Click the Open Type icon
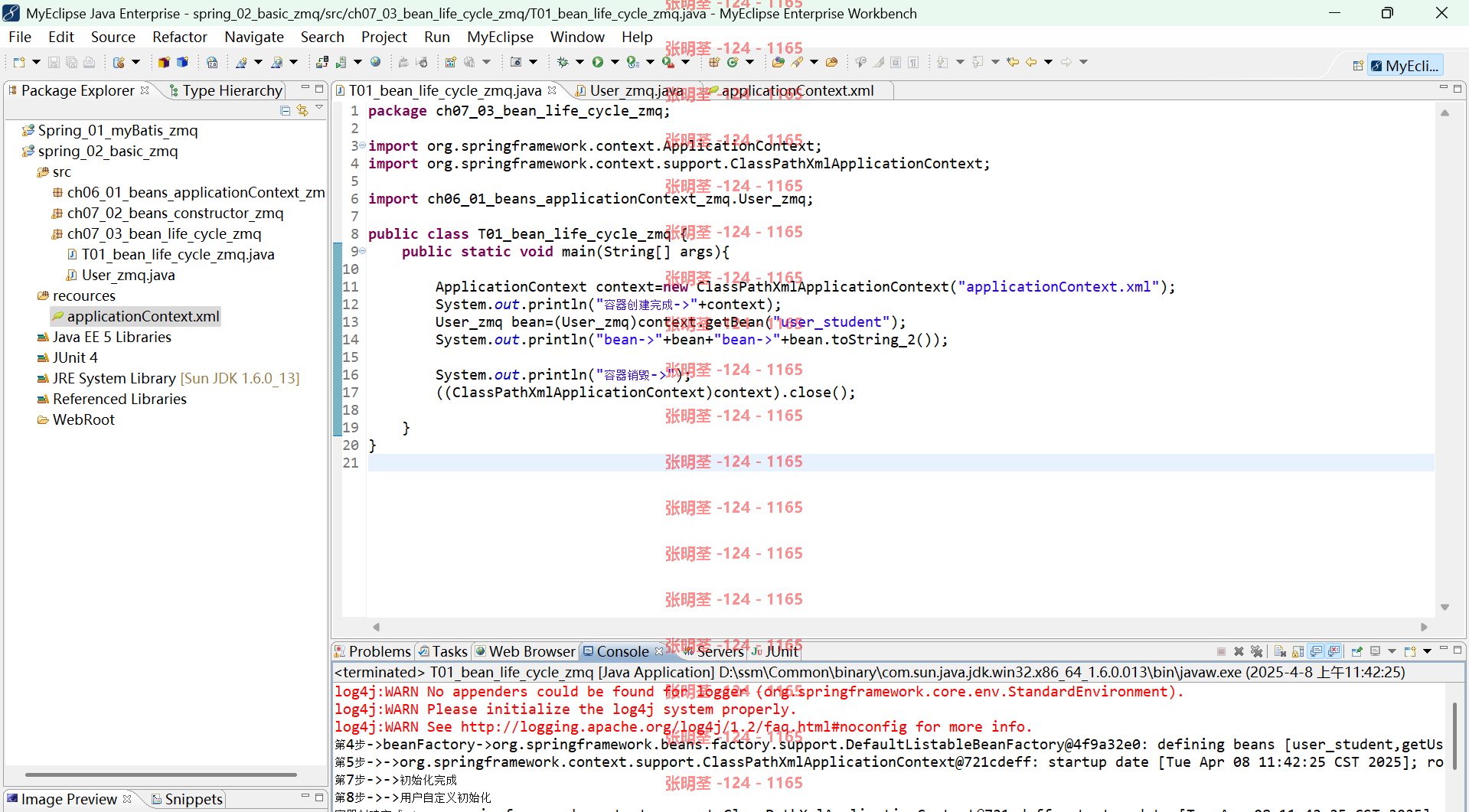This screenshot has width=1469, height=812. [x=779, y=62]
